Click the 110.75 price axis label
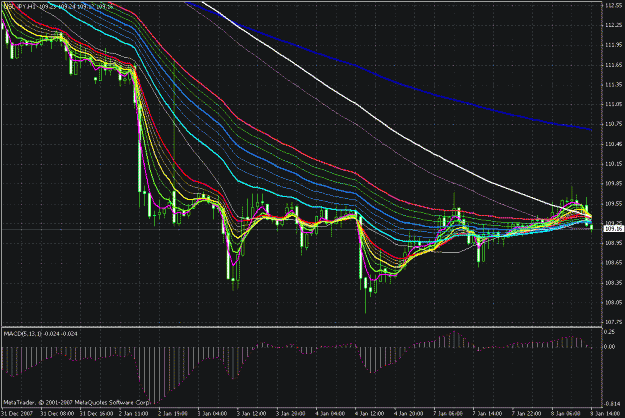The height and width of the screenshot is (418, 625). tap(614, 124)
